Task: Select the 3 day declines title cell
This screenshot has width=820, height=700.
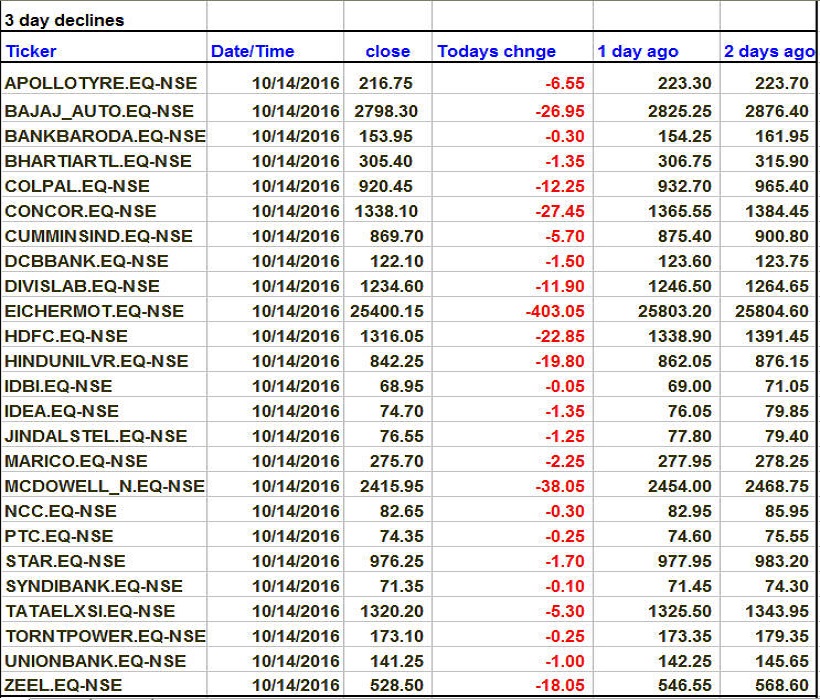Action: coord(65,20)
